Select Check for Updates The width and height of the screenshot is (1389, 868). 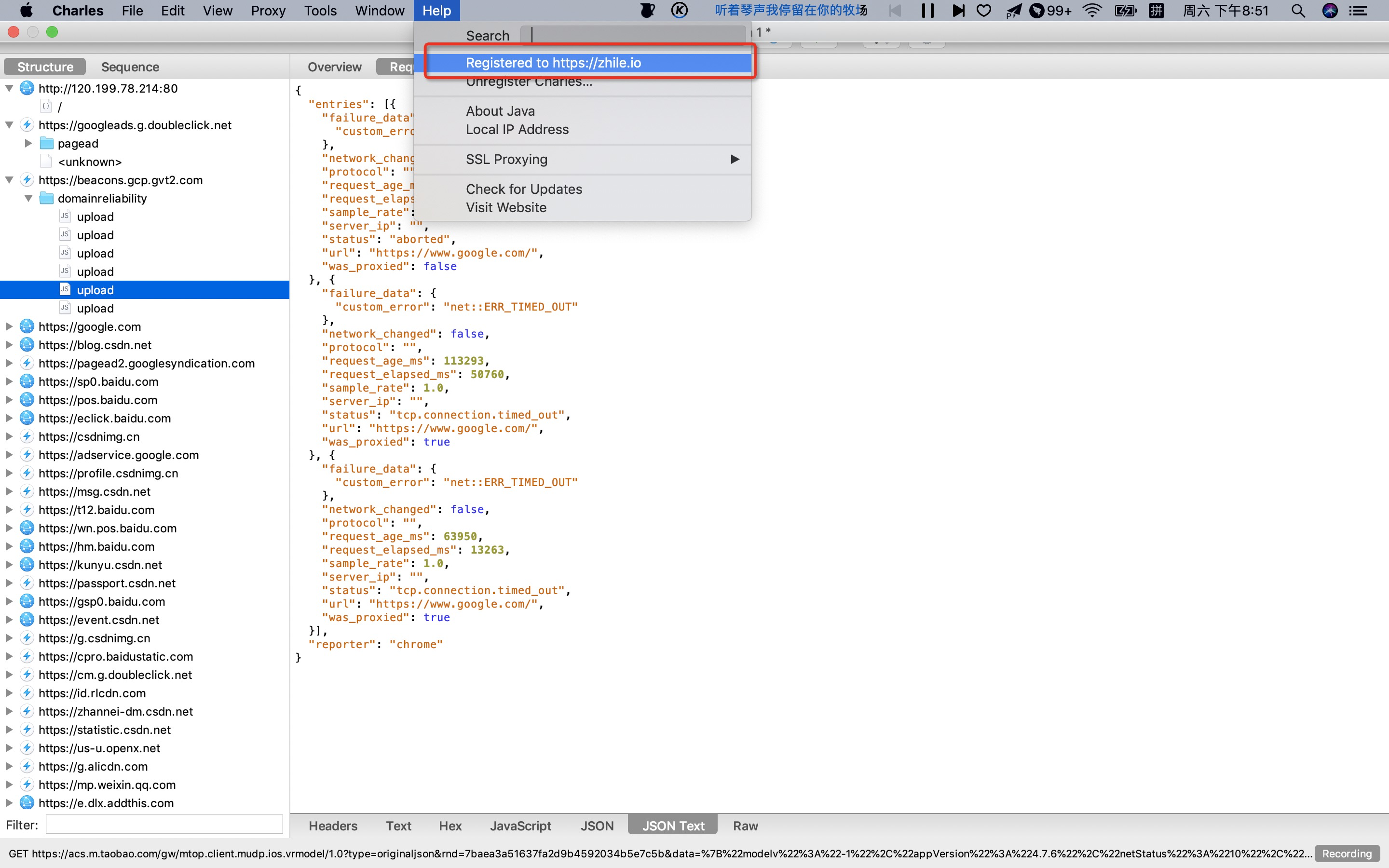[x=582, y=189]
